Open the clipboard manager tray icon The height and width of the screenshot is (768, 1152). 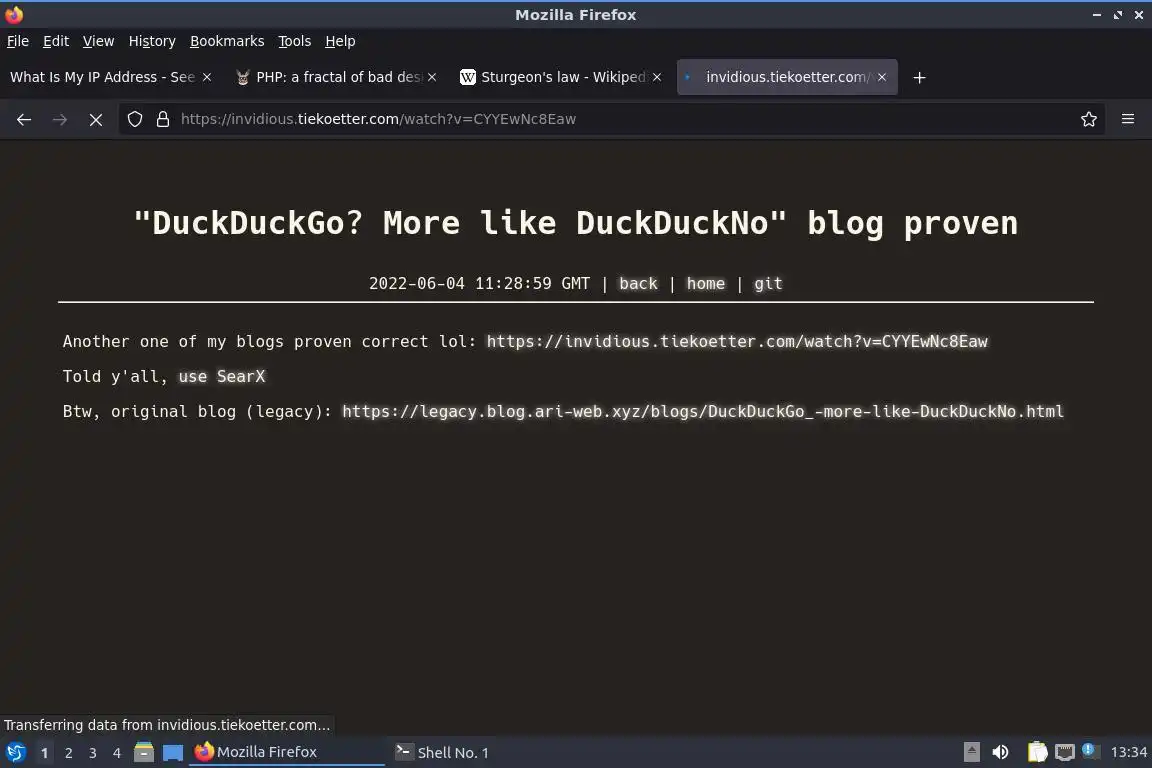click(x=1037, y=752)
